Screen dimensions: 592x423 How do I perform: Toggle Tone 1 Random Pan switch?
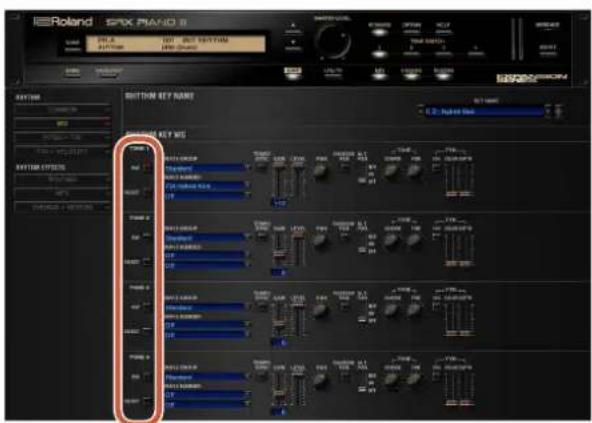[x=344, y=167]
